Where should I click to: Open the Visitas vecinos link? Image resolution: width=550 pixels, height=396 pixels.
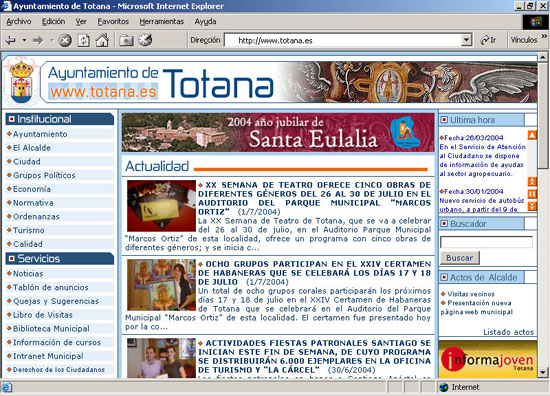tap(471, 294)
